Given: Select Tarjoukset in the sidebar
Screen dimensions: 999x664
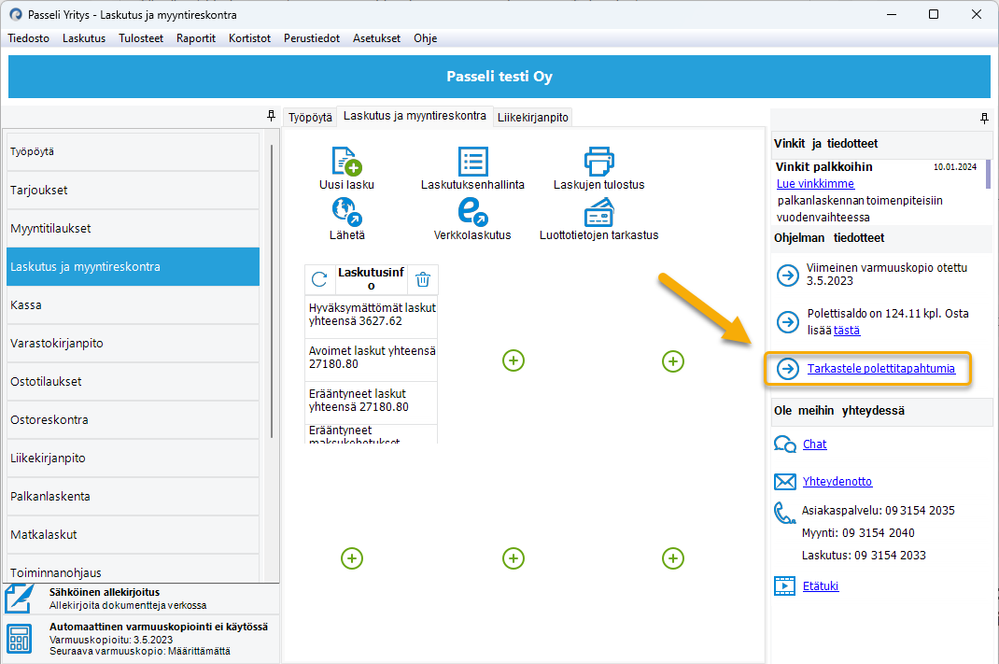Looking at the screenshot, I should (133, 190).
